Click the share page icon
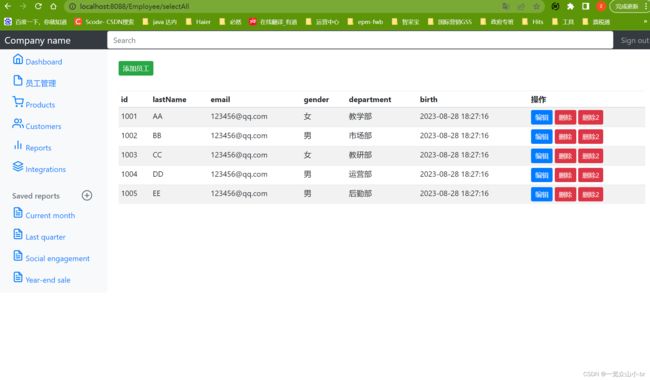This screenshot has height=380, width=650. click(521, 6)
